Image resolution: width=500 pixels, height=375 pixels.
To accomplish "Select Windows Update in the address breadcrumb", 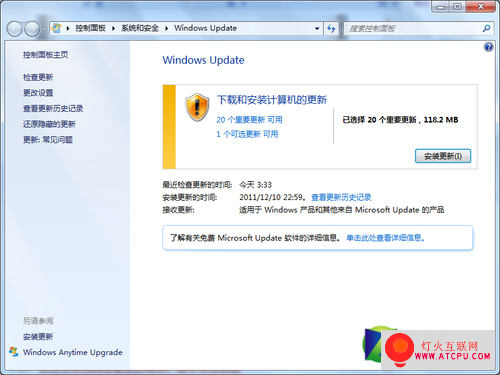I will (x=205, y=28).
